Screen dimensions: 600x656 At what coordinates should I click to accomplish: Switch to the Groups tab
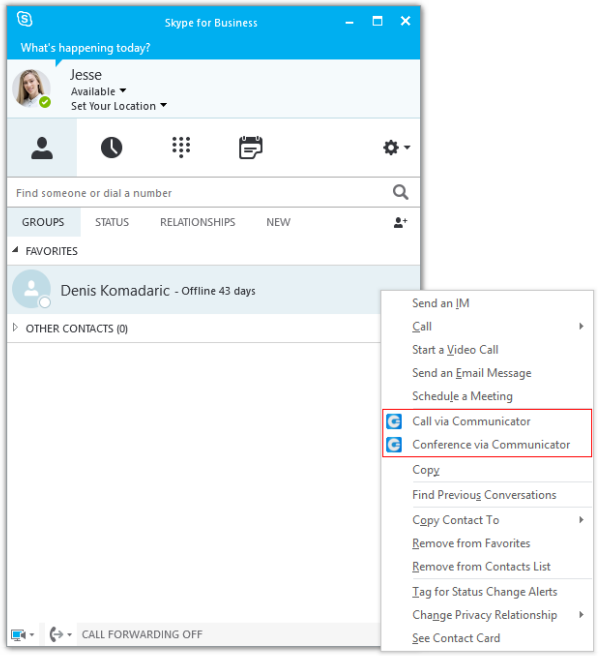point(43,222)
